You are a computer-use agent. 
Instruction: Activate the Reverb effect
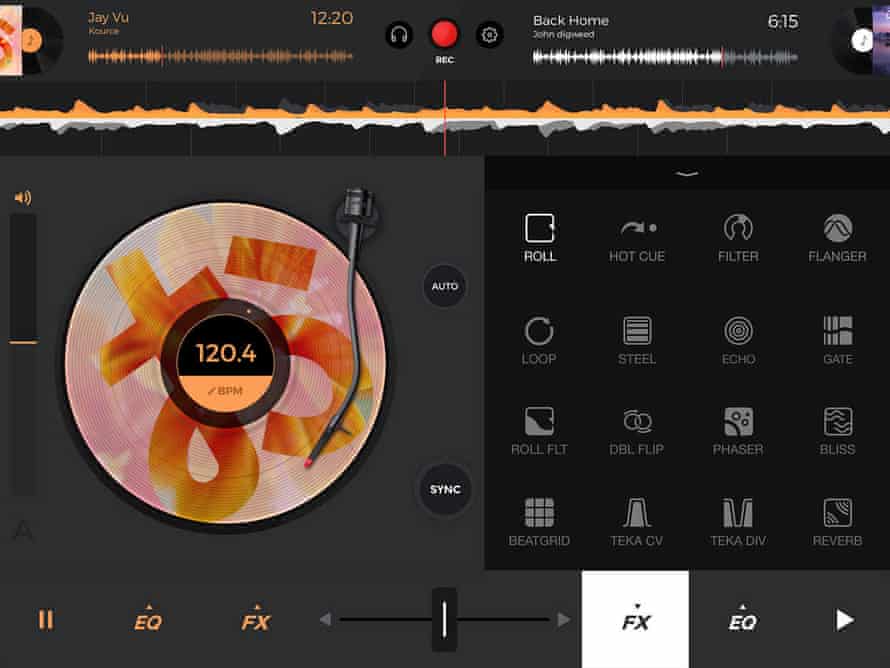pyautogui.click(x=837, y=513)
